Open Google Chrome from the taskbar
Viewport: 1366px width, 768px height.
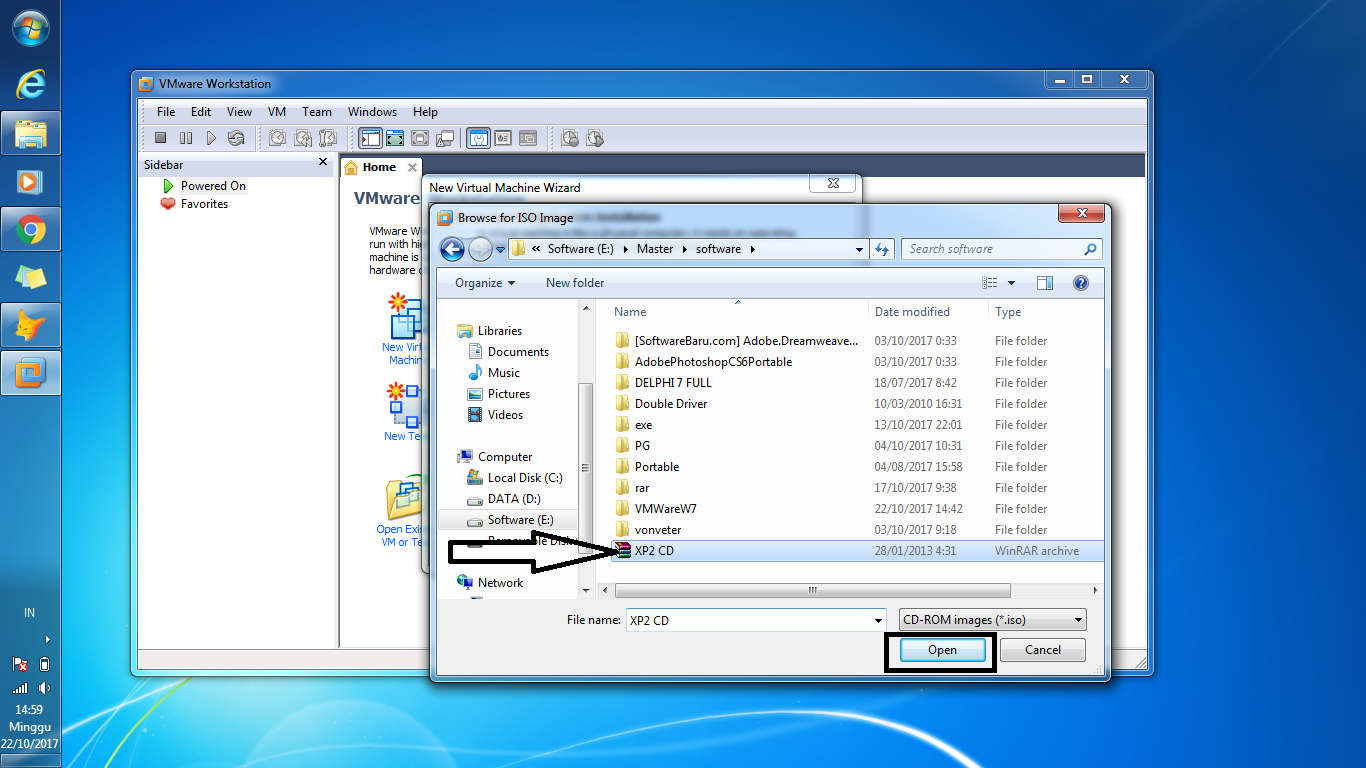[x=31, y=231]
